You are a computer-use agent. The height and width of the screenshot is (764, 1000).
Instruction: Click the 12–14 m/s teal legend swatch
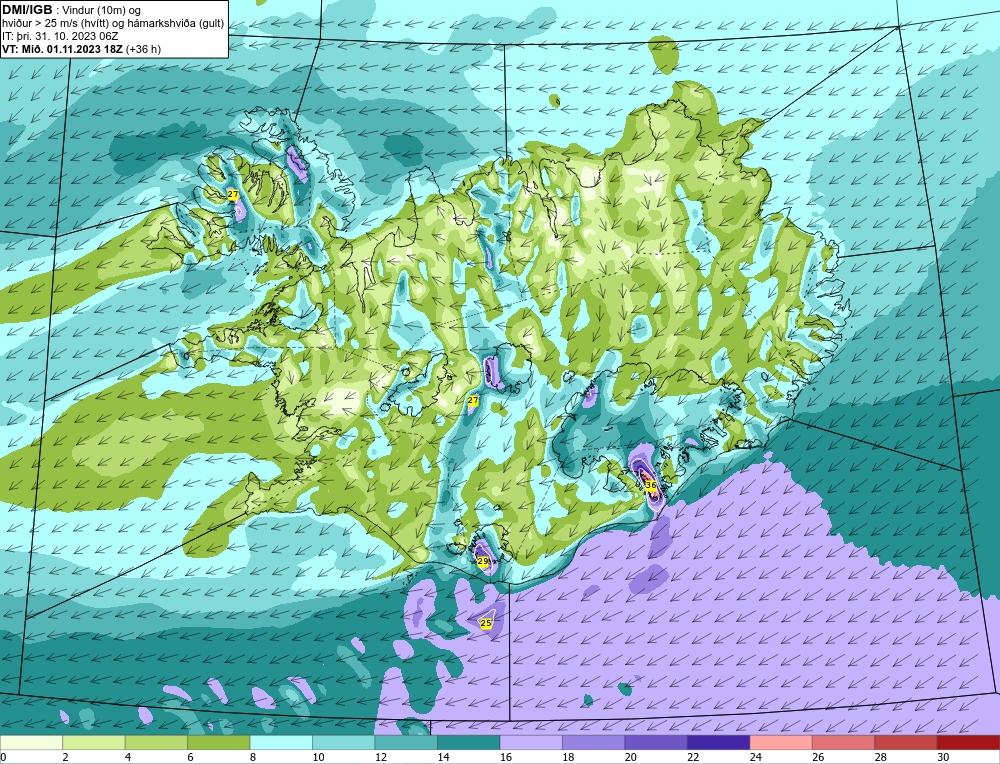(406, 742)
